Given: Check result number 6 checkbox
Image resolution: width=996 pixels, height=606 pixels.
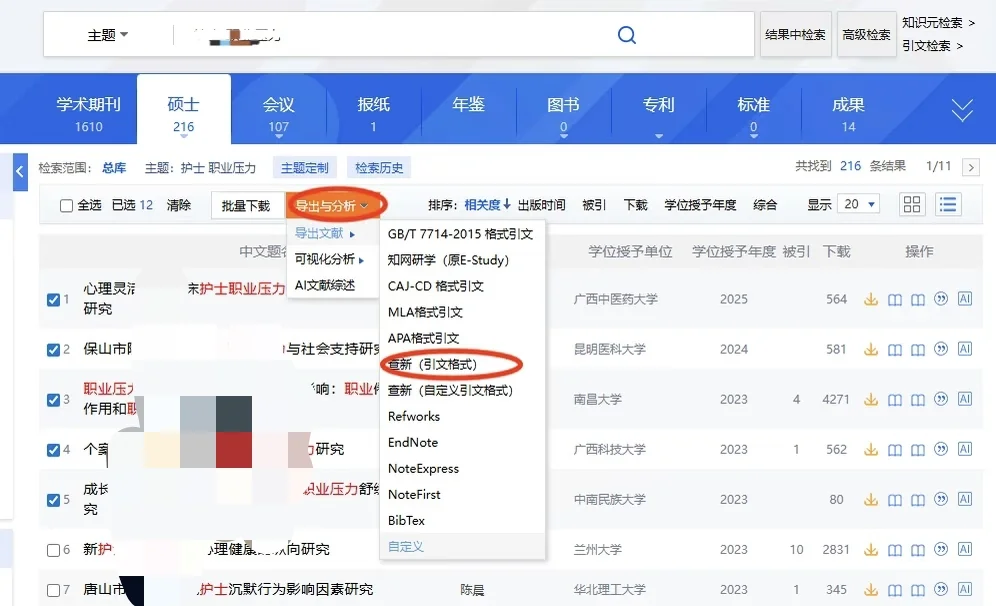Looking at the screenshot, I should tap(55, 549).
